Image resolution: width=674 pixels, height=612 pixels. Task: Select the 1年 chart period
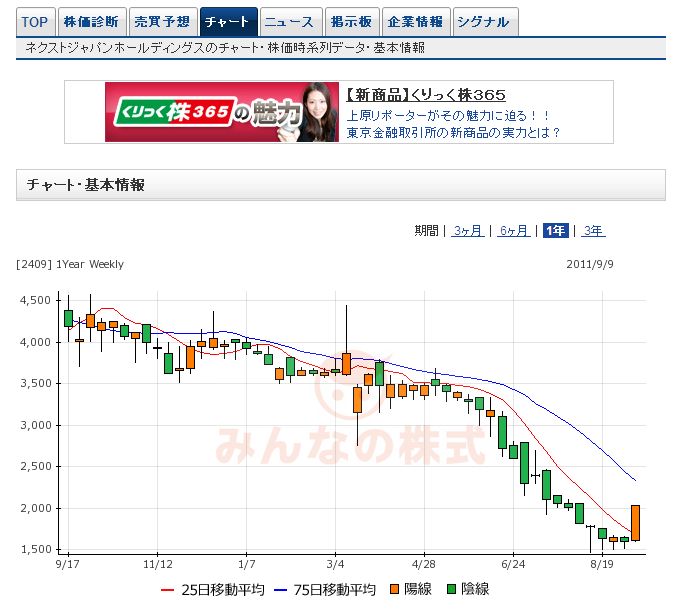pyautogui.click(x=555, y=231)
